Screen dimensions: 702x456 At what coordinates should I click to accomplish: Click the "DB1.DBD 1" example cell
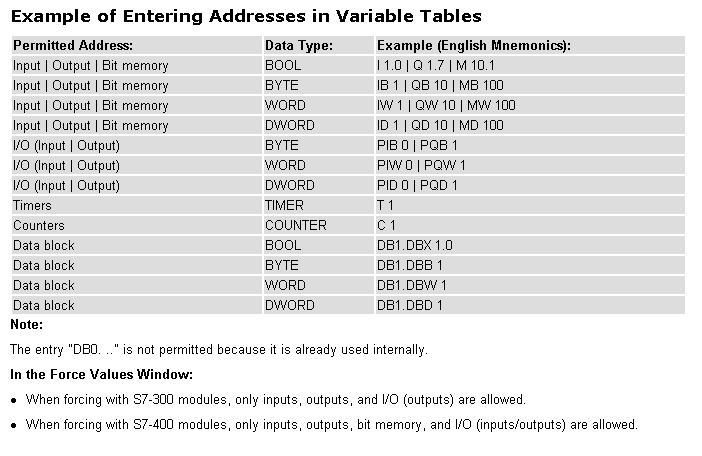[410, 305]
